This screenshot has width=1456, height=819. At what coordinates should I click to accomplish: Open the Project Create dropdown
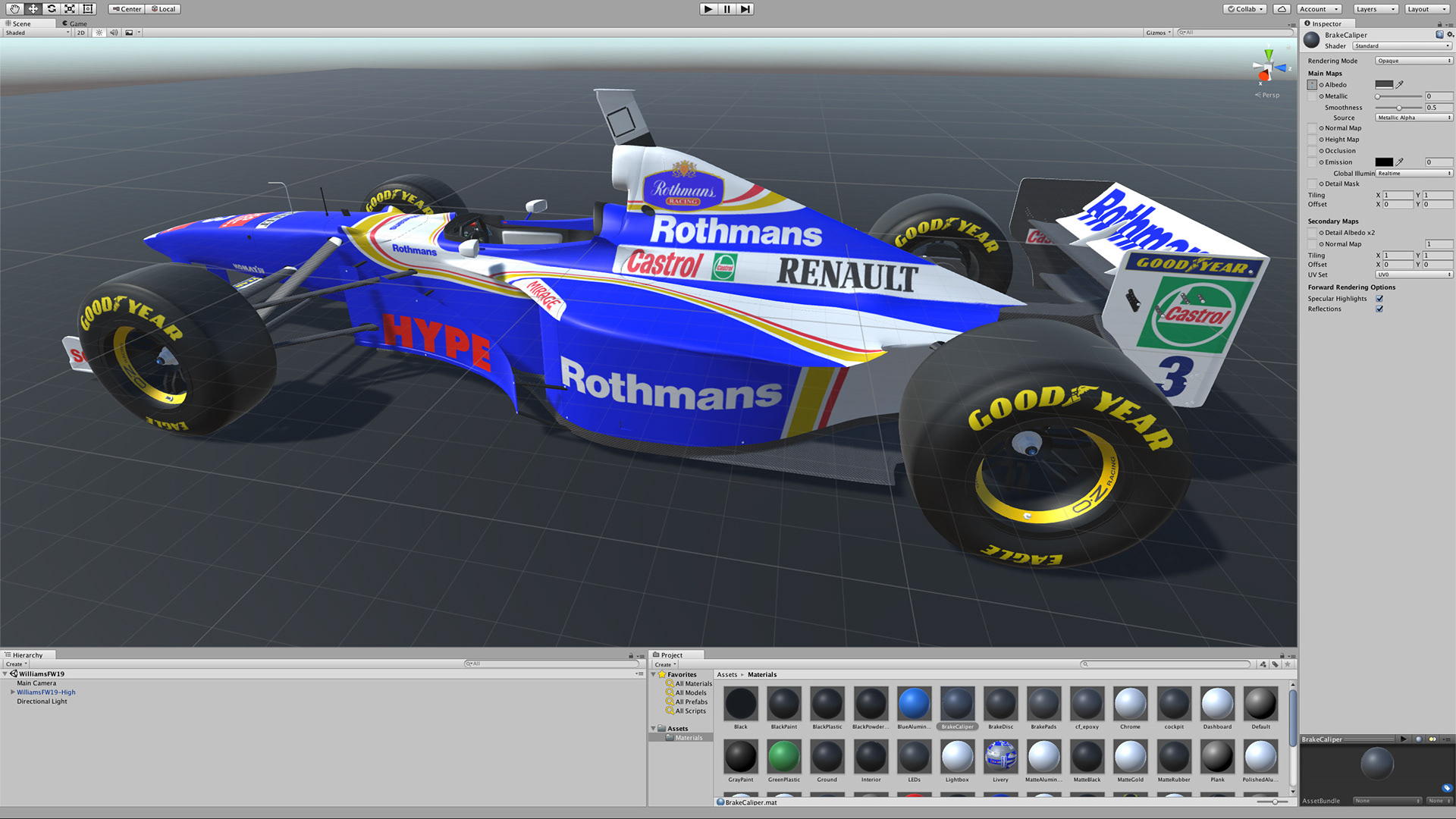664,664
